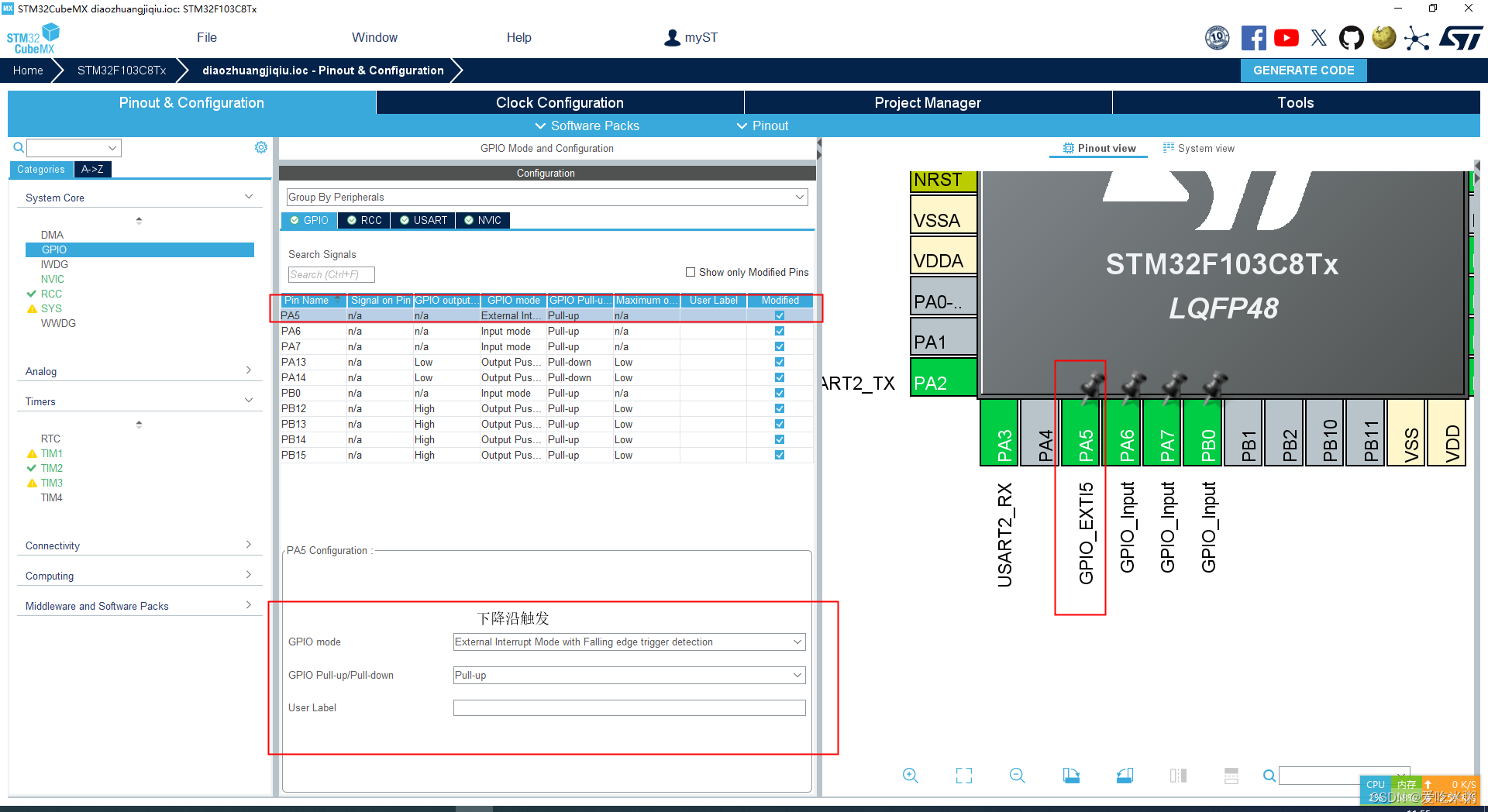The height and width of the screenshot is (812, 1488).
Task: Fit the chip to view with the frame icon
Action: (x=964, y=776)
